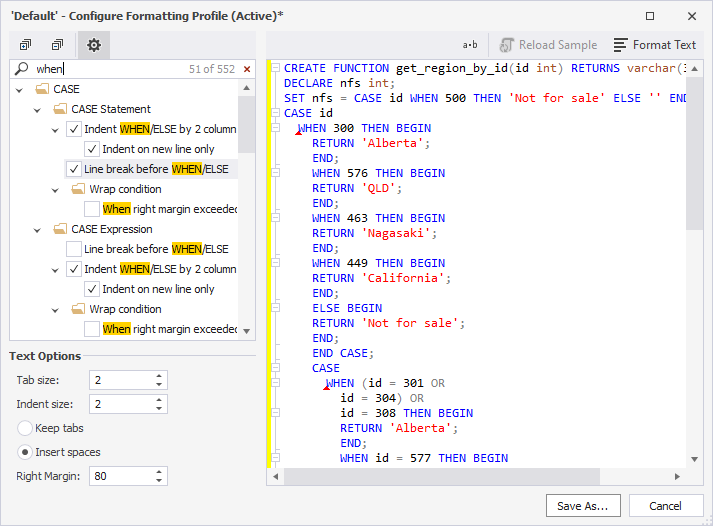Collapse Indent WHEN/ELSE node under CASE Statement
Image resolution: width=713 pixels, height=526 pixels.
tap(55, 130)
